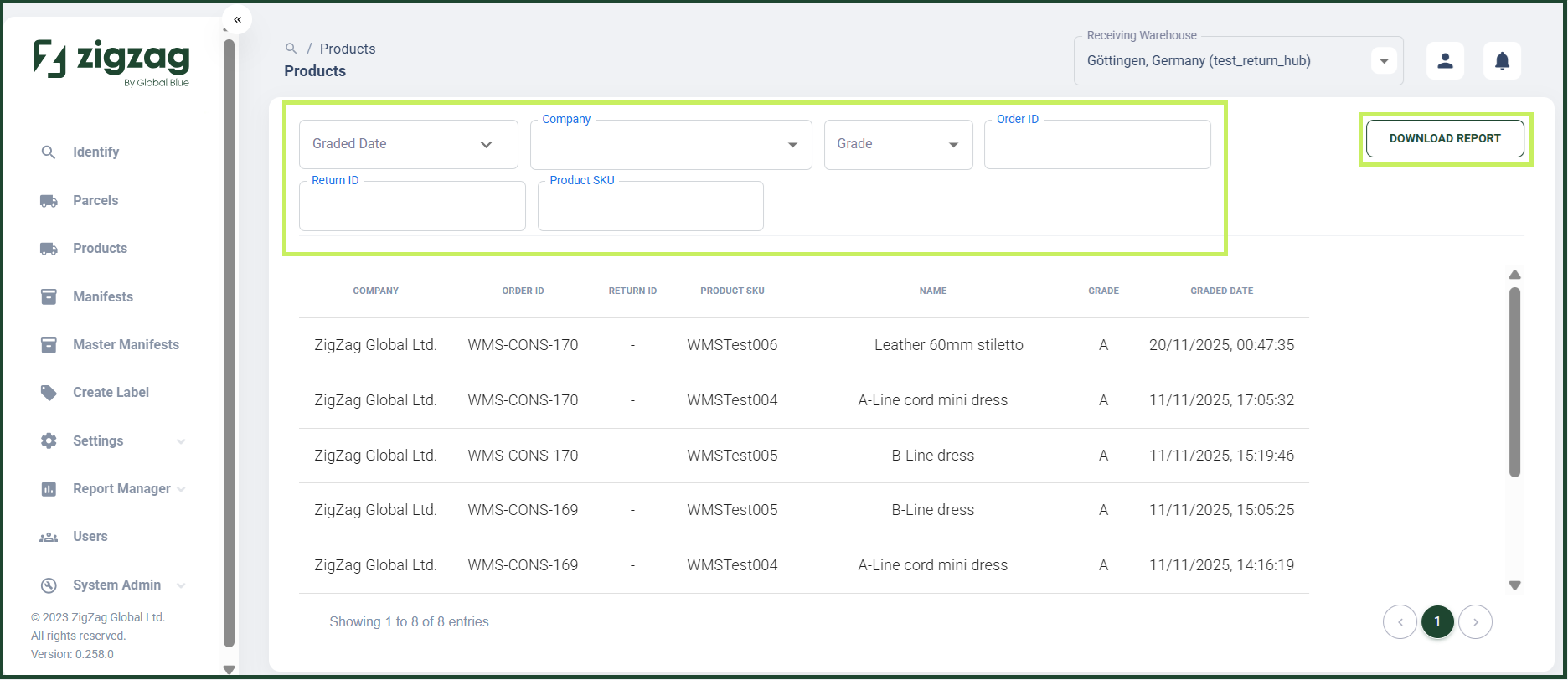
Task: Expand the Report Manager chevron
Action: [181, 489]
